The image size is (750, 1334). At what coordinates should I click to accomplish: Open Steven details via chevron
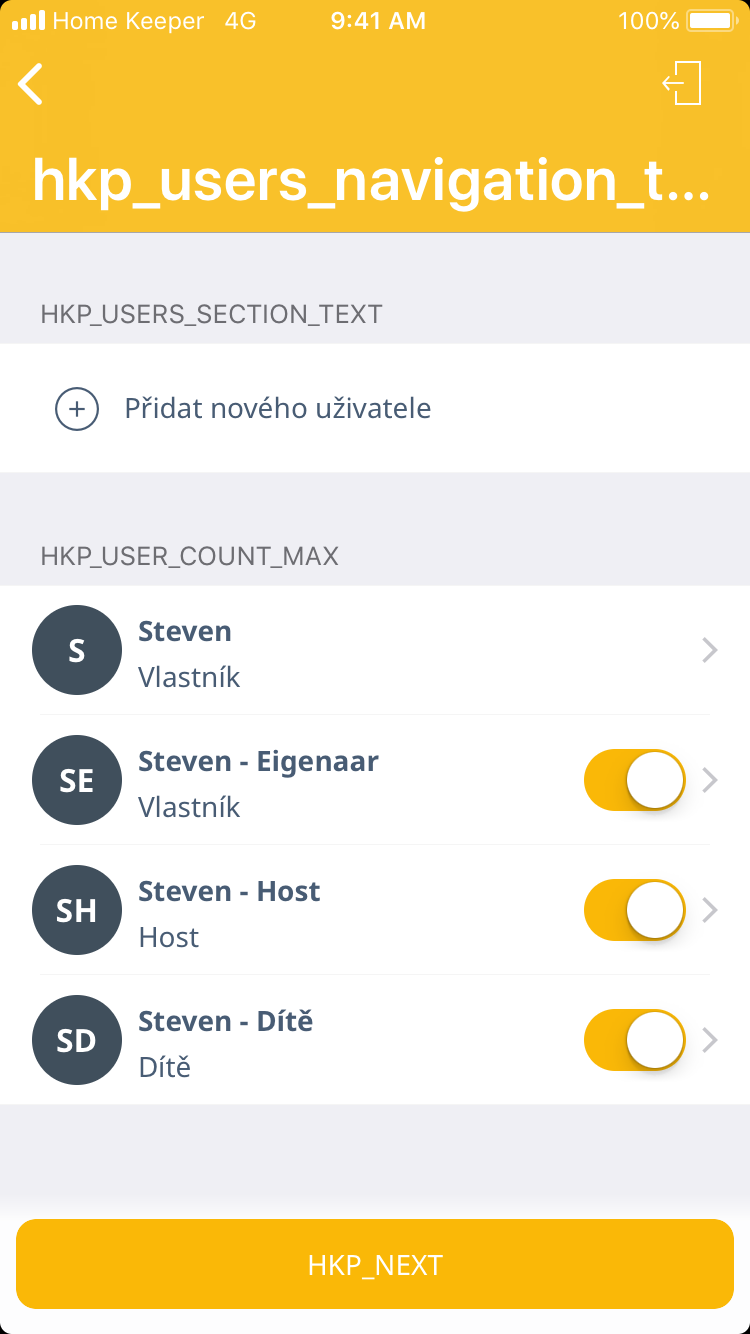coord(710,650)
